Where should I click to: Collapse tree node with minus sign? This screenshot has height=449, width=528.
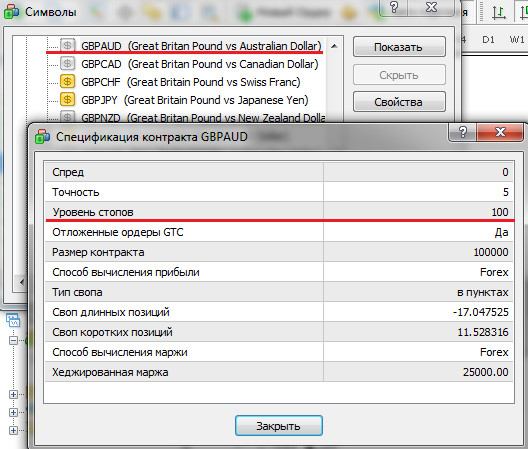(13, 341)
